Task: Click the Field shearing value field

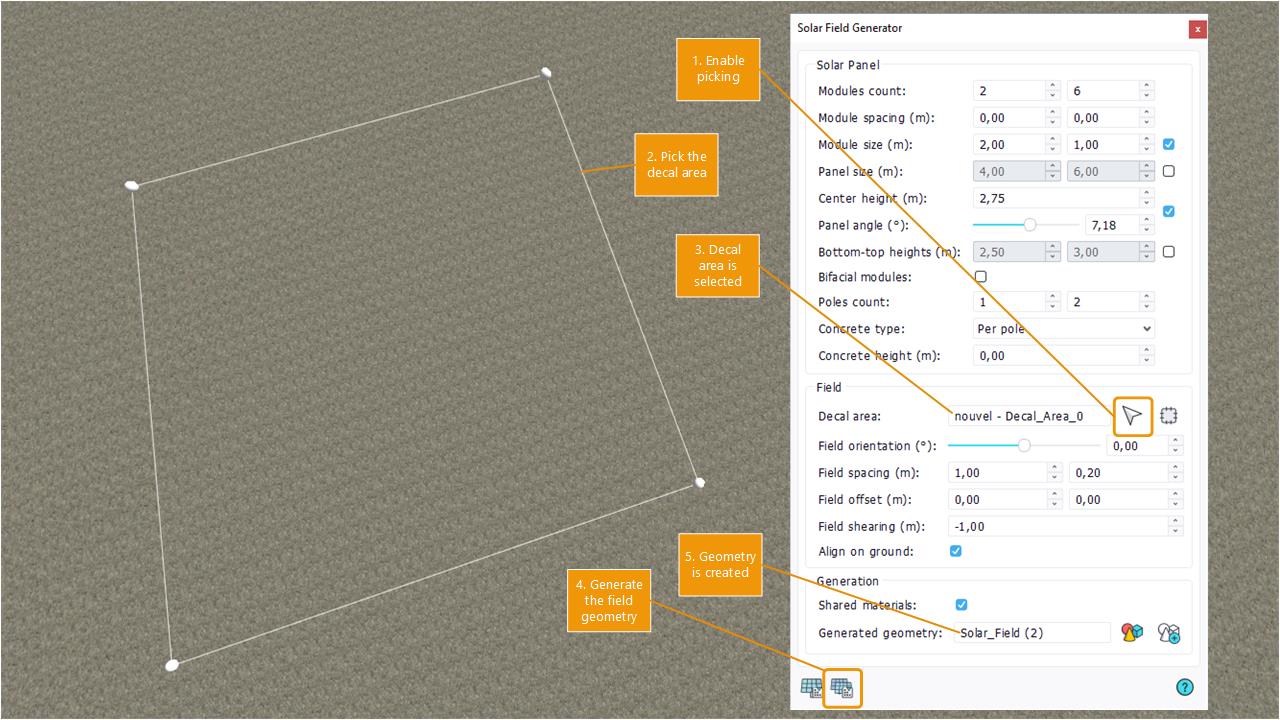Action: 1057,526
